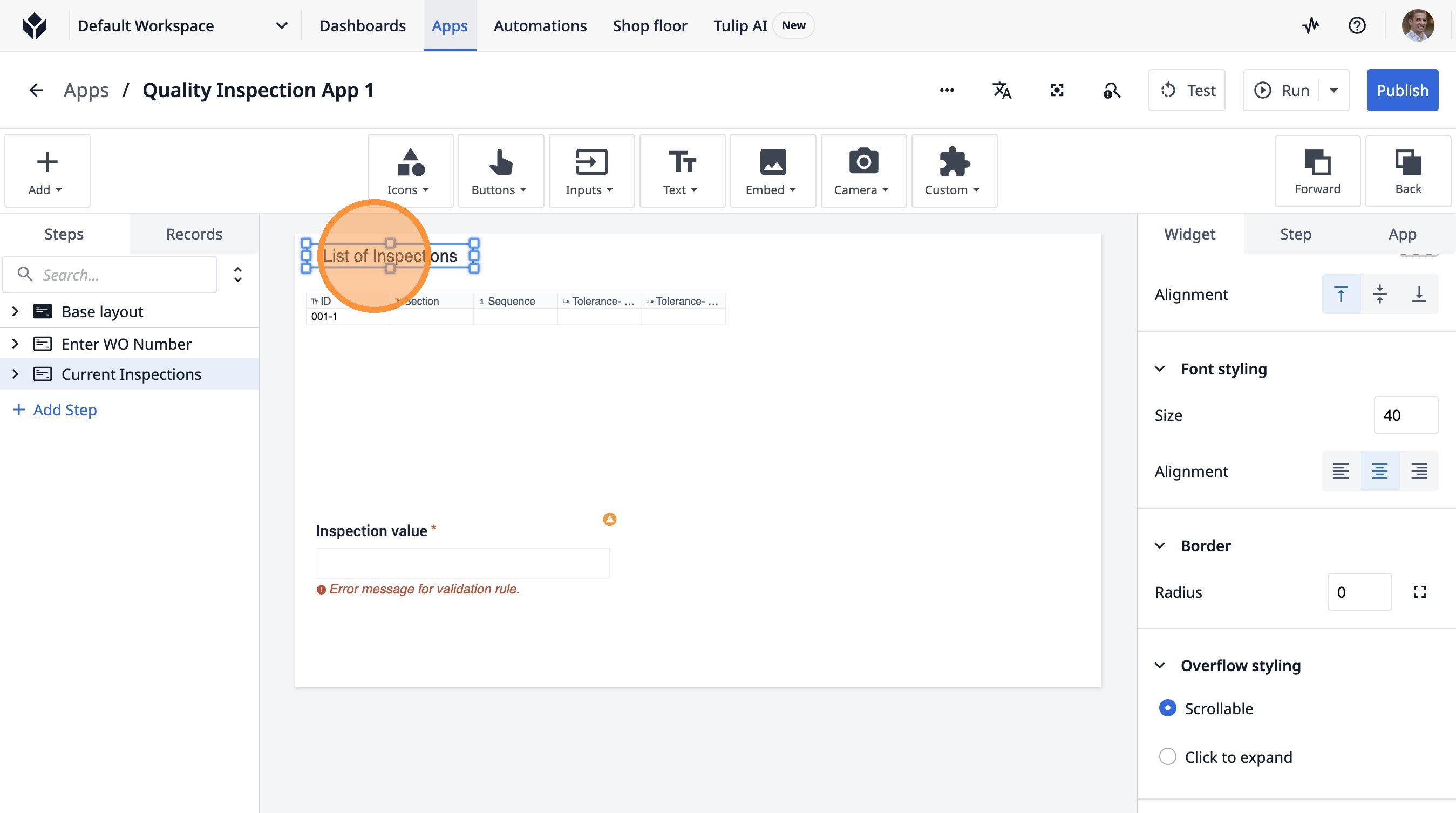
Task: Expand the Base layout step
Action: [x=15, y=311]
